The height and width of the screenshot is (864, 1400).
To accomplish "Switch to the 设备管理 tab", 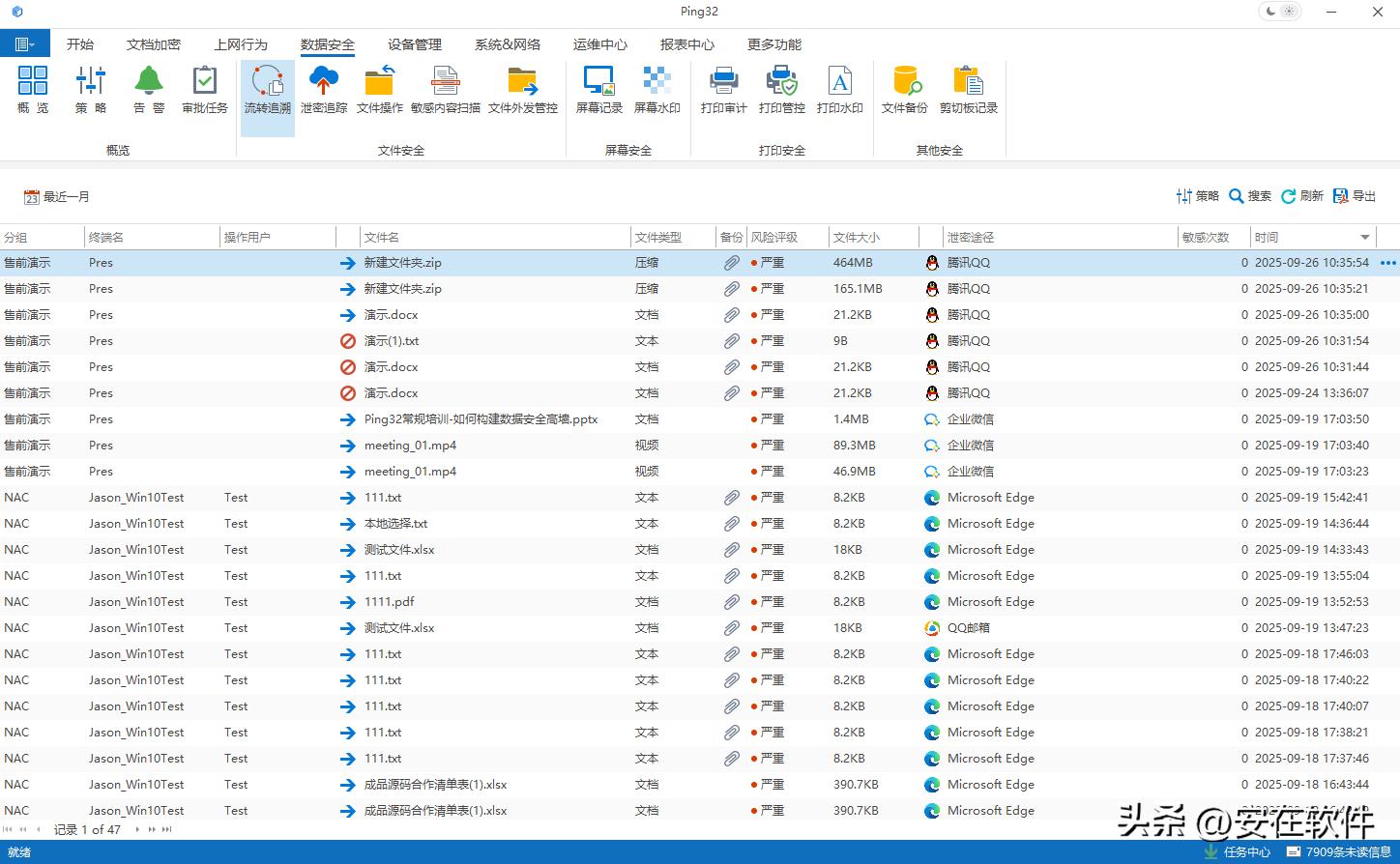I will pyautogui.click(x=414, y=44).
